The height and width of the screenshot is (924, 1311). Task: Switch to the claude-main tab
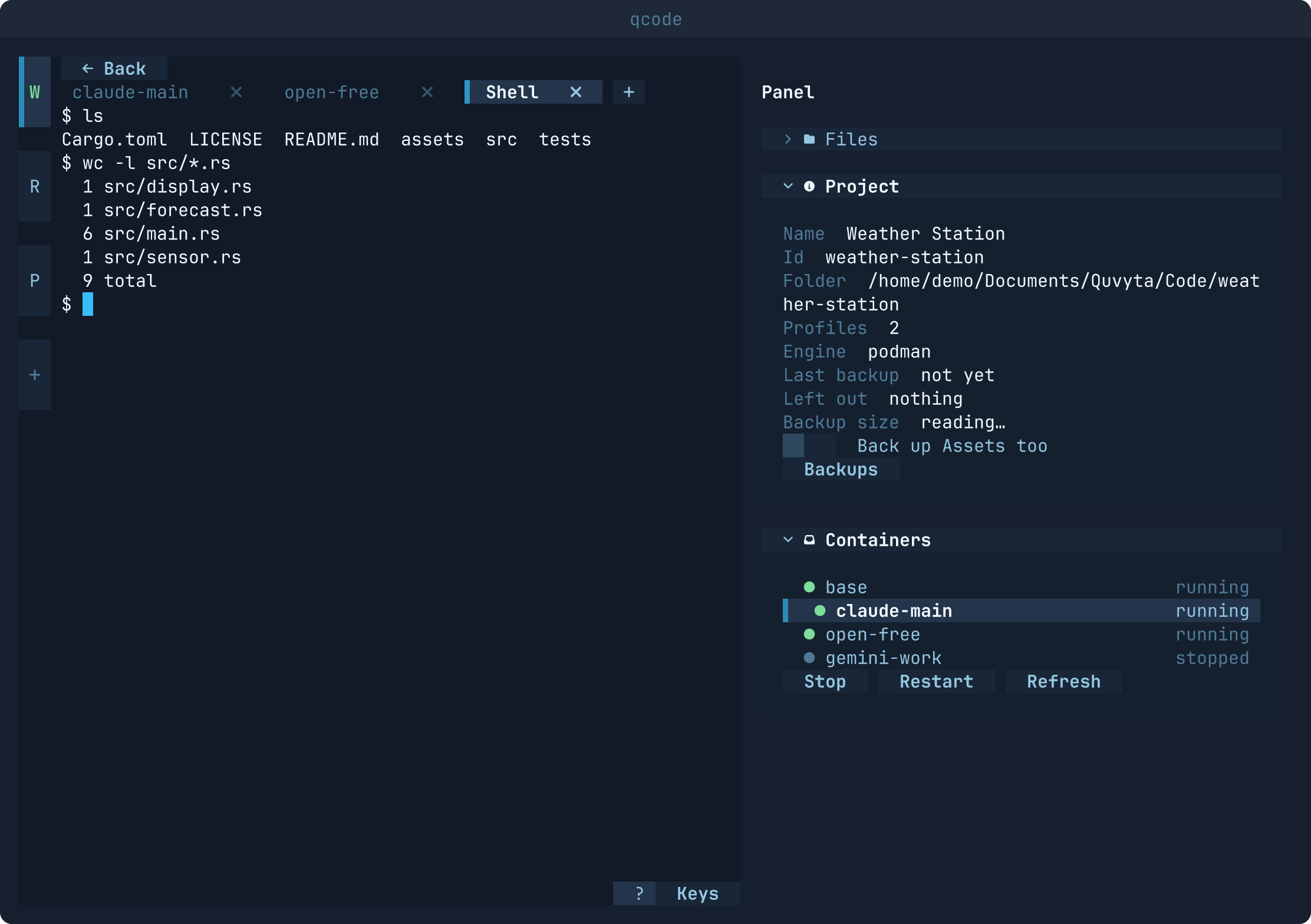coord(130,92)
